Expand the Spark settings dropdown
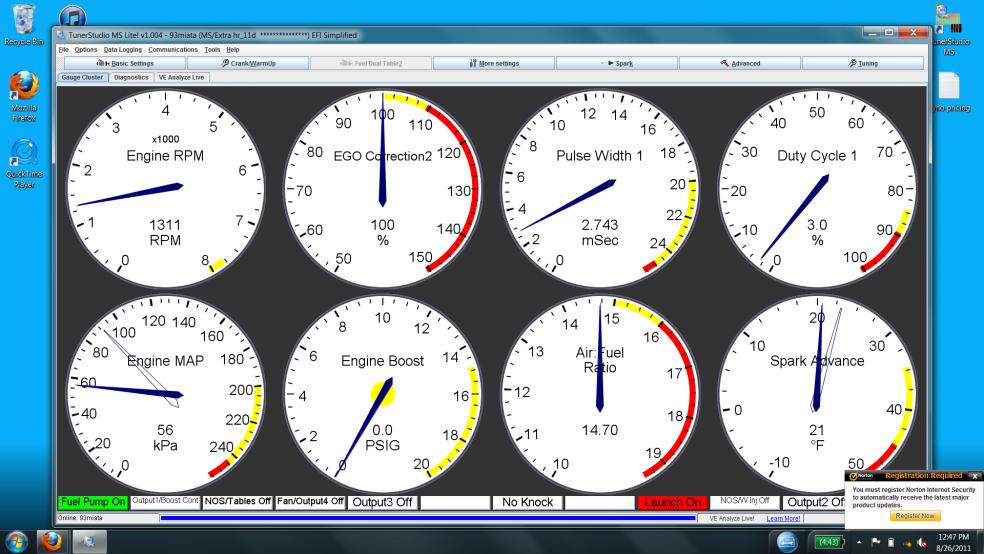Screen dimensions: 984x554 615,63
